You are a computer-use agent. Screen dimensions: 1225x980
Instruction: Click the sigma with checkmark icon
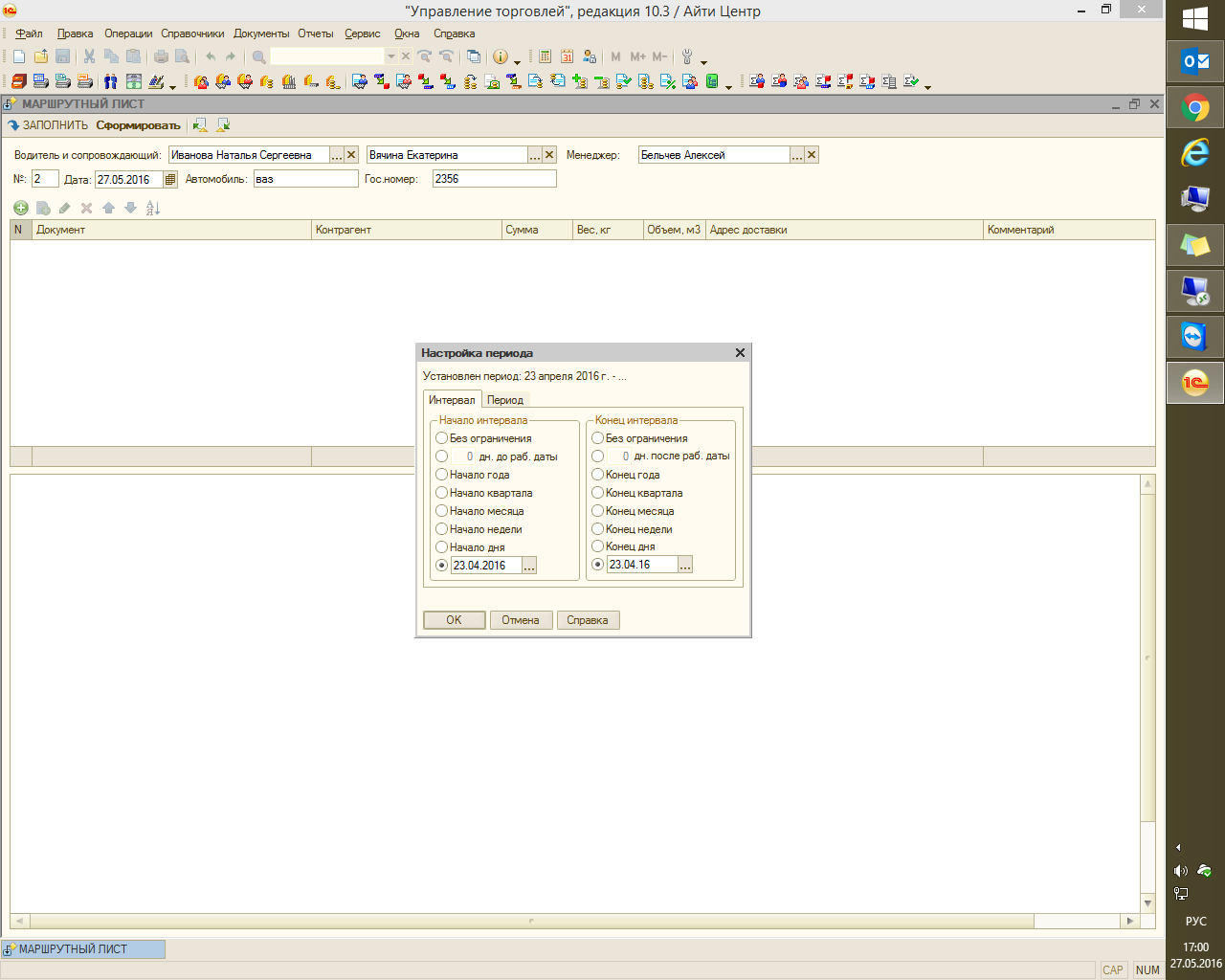click(911, 81)
